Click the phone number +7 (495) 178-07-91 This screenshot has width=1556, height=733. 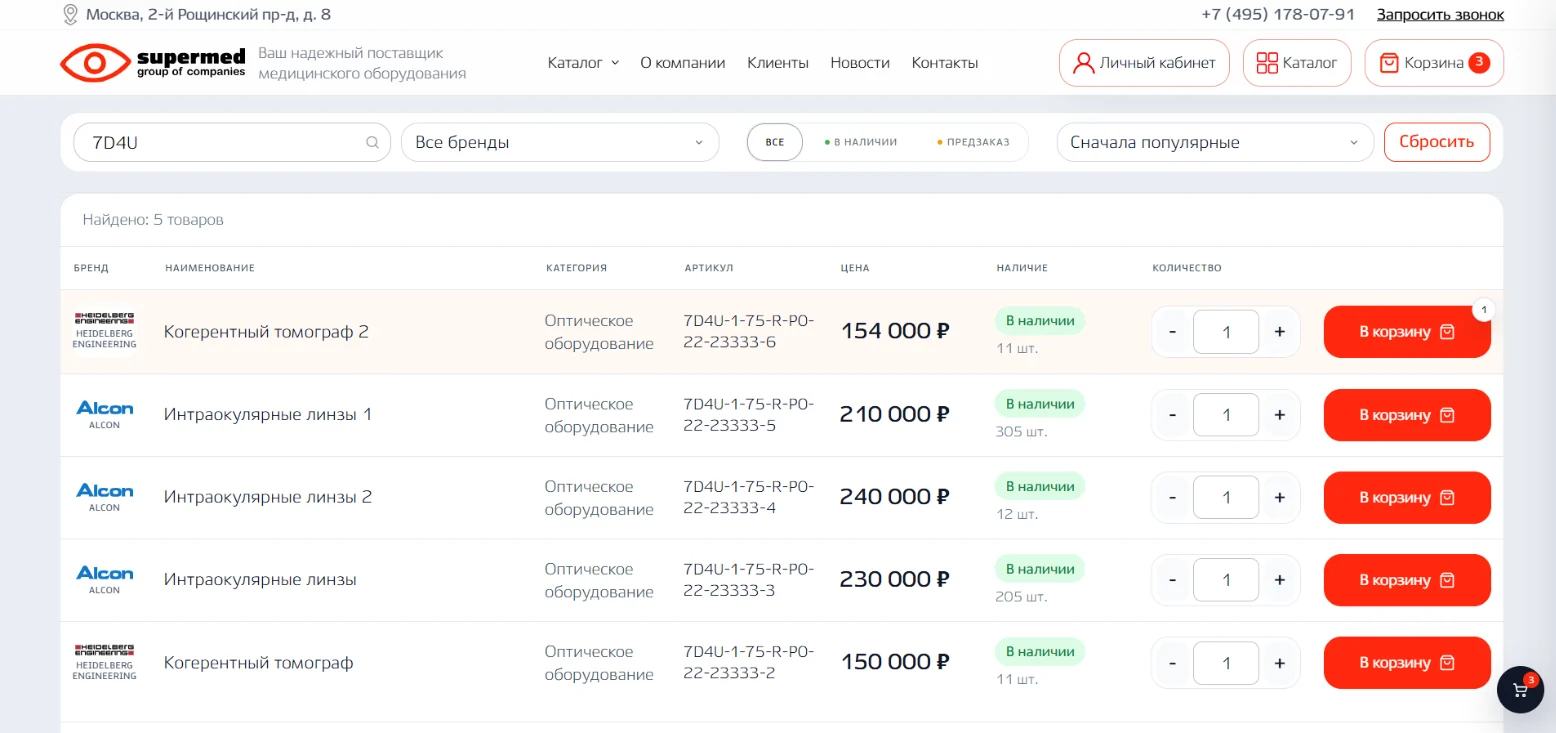point(1278,14)
